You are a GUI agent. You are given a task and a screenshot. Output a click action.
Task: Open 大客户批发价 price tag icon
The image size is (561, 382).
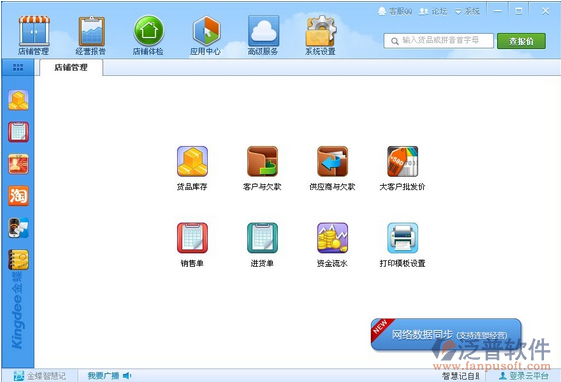click(x=403, y=161)
